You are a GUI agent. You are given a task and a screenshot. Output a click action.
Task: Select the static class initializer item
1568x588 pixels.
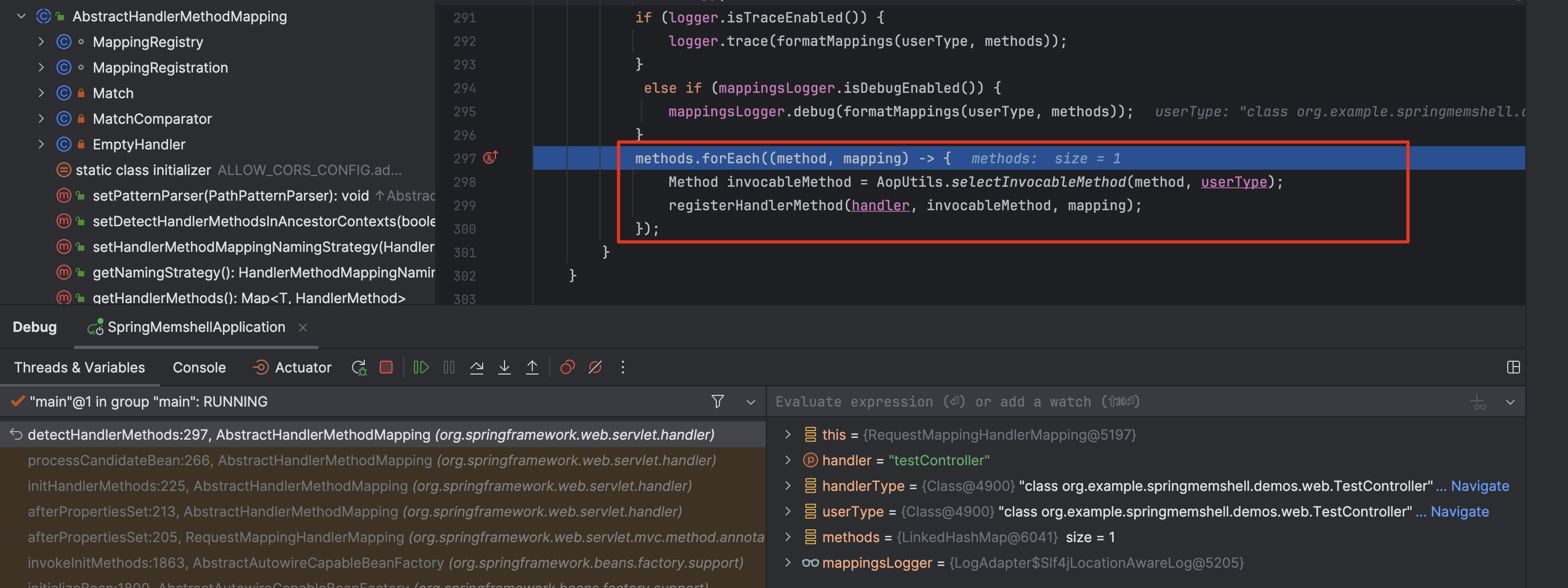[228, 170]
